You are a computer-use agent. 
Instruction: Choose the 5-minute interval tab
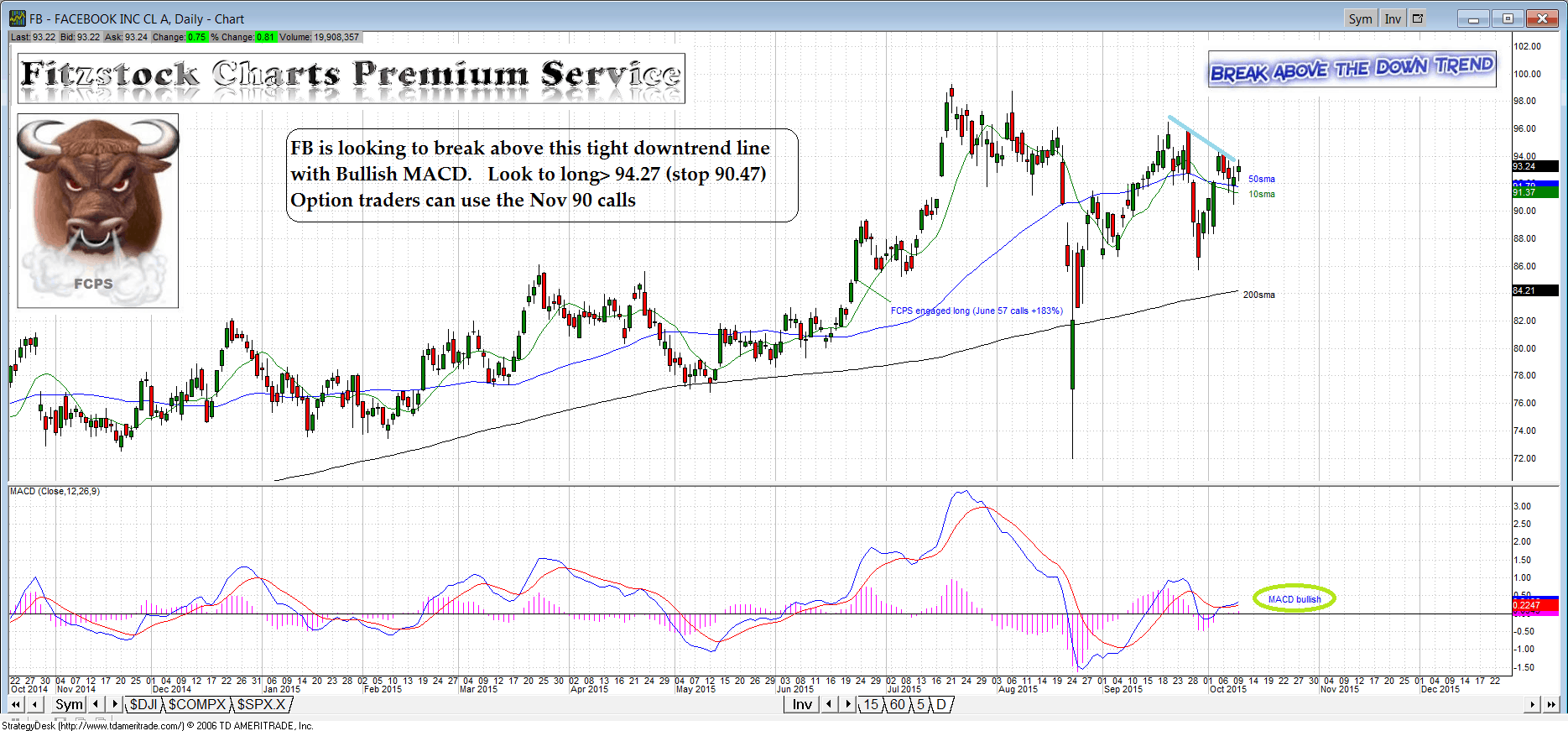[920, 704]
